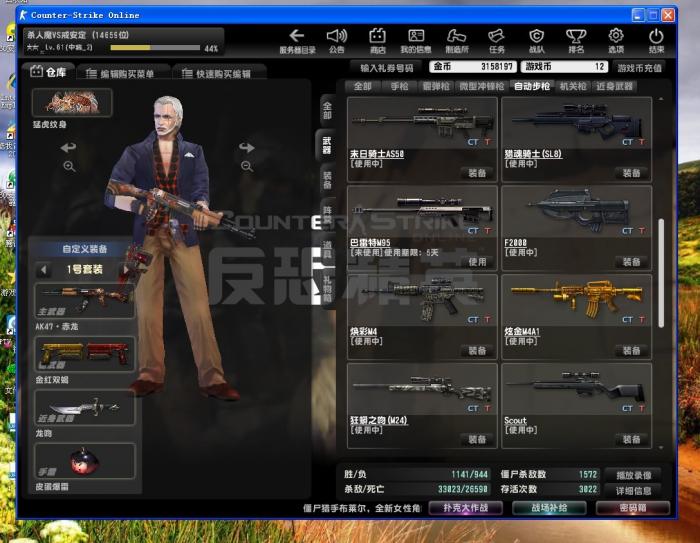
Task: Click weapon list scroll-down arrow
Action: click(x=661, y=447)
